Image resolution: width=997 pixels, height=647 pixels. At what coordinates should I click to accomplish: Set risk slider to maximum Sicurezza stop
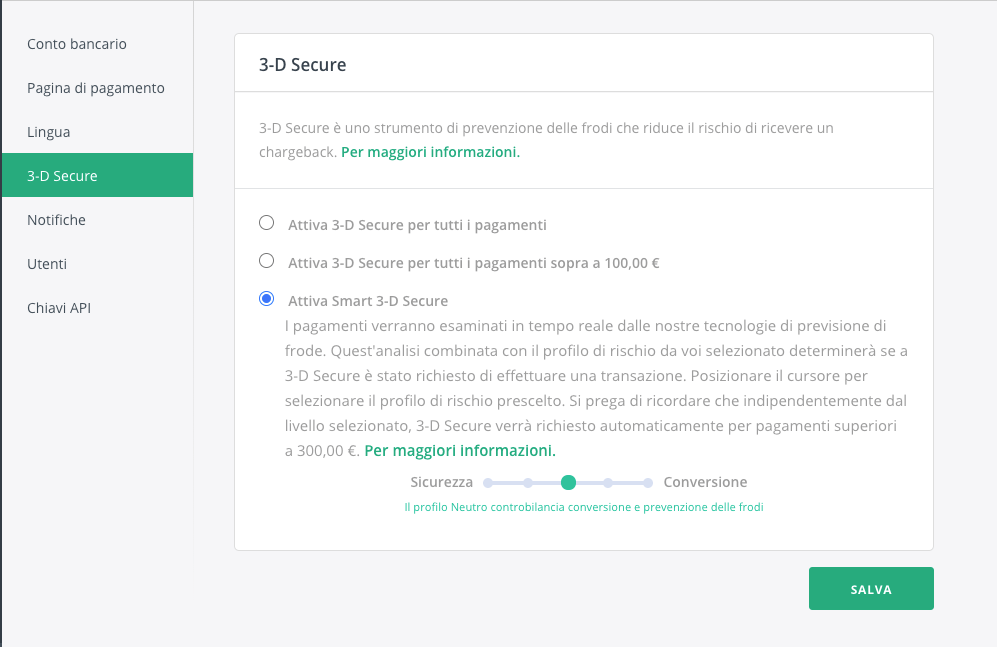488,482
